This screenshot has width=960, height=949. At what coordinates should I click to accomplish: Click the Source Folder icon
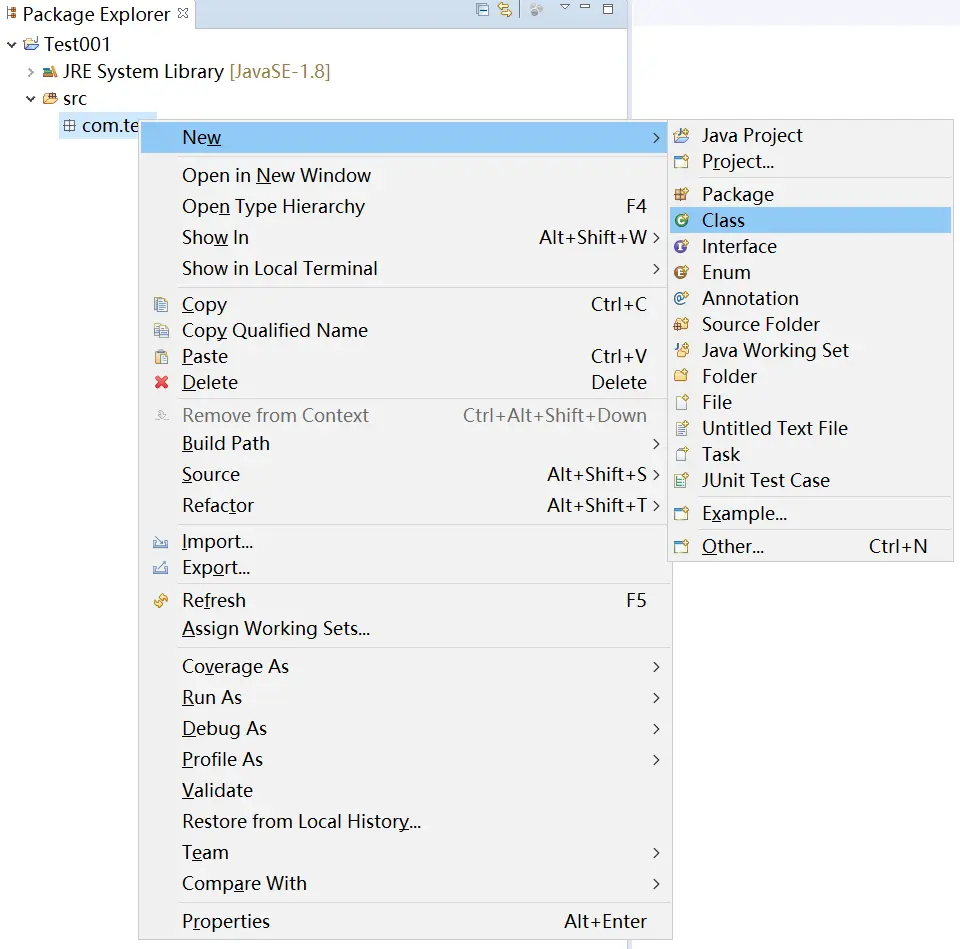pyautogui.click(x=681, y=324)
